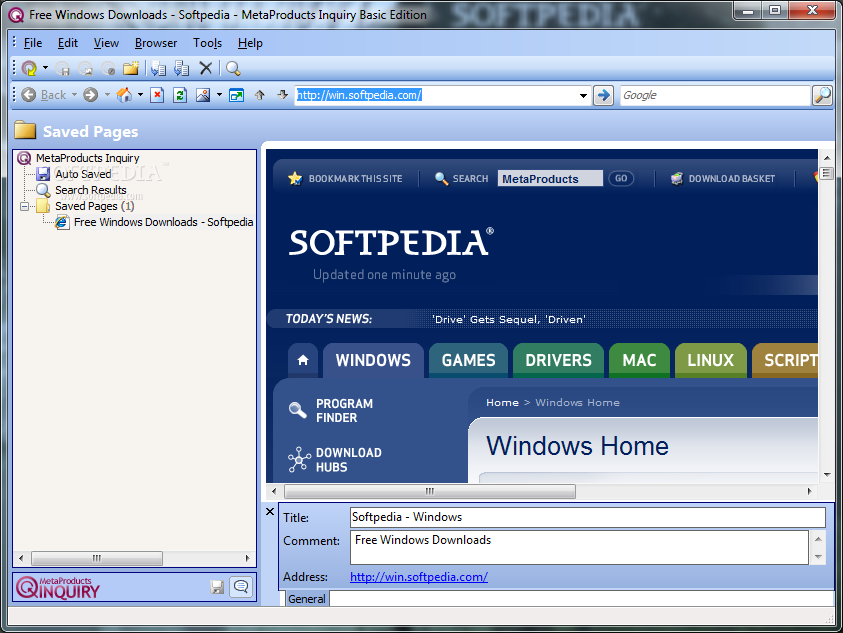Open dropdown arrow beside images icon
Screen dimensions: 843x633
[219, 95]
